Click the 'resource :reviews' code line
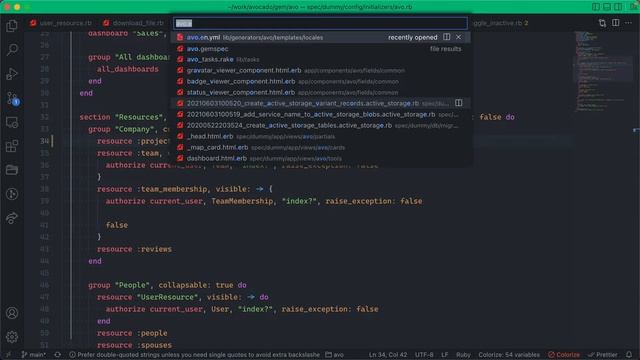 point(134,249)
